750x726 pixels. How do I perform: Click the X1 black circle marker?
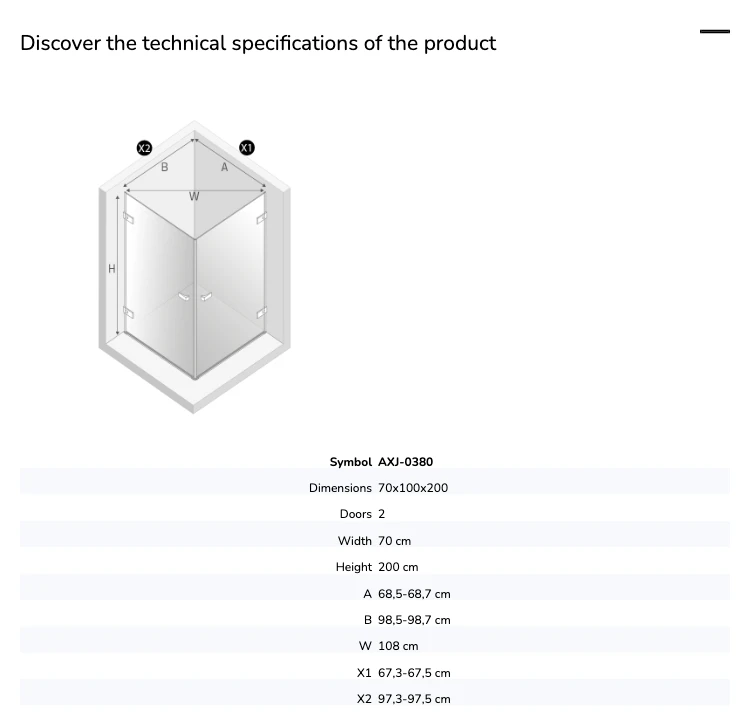[247, 148]
